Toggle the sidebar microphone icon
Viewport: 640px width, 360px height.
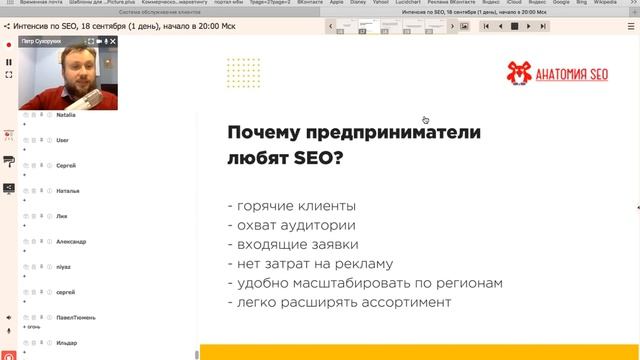coord(9,331)
